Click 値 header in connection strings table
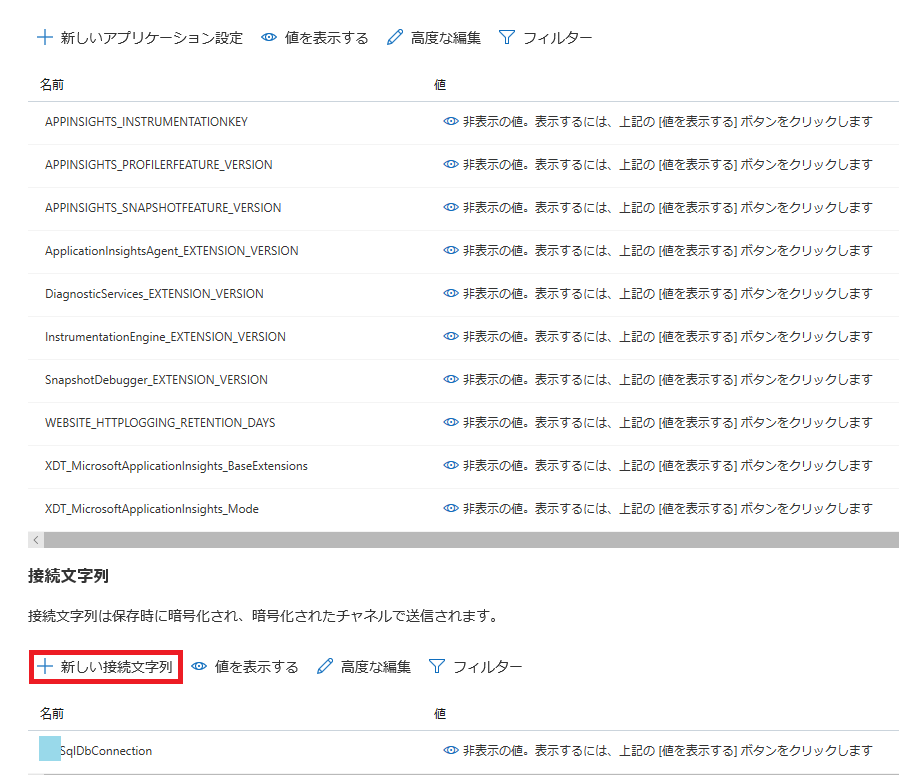This screenshot has width=899, height=775. click(x=440, y=714)
